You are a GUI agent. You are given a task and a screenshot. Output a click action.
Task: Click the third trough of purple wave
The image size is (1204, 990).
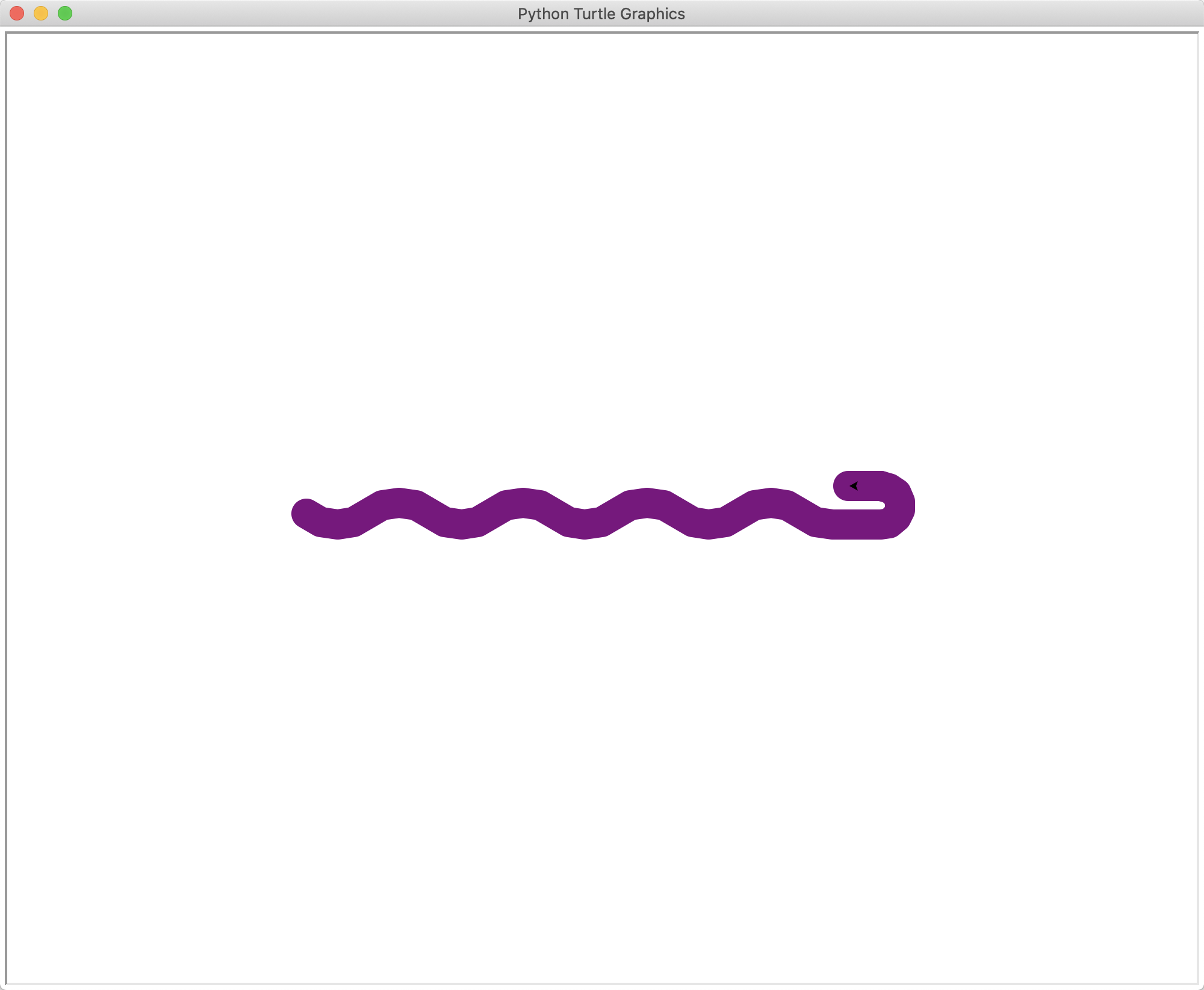pyautogui.click(x=585, y=525)
